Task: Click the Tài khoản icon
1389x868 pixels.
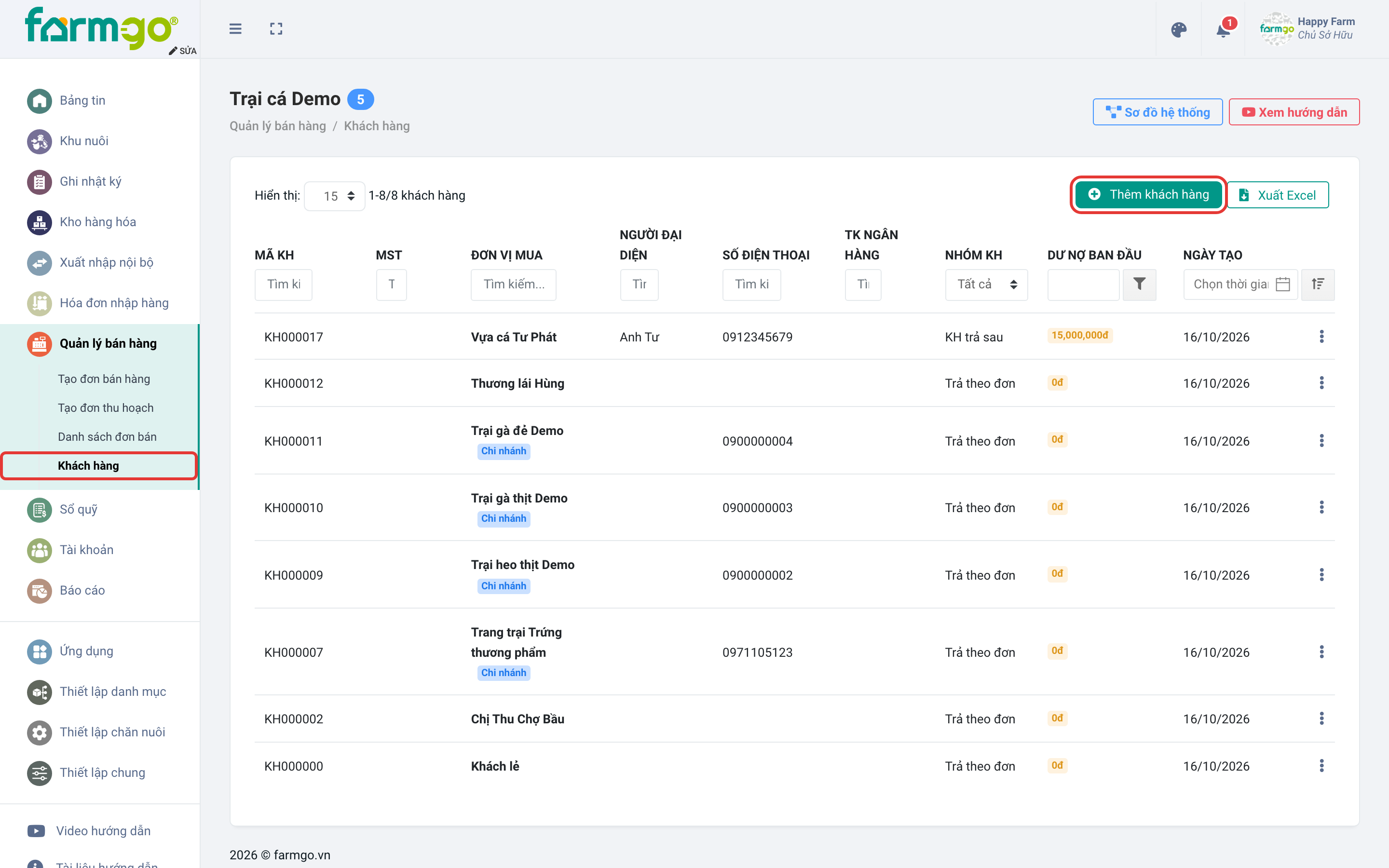Action: click(40, 550)
